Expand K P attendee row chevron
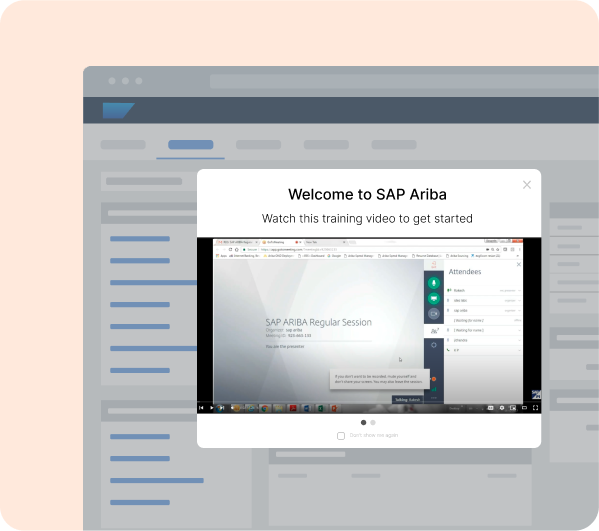Image resolution: width=599 pixels, height=531 pixels. pyautogui.click(x=519, y=350)
